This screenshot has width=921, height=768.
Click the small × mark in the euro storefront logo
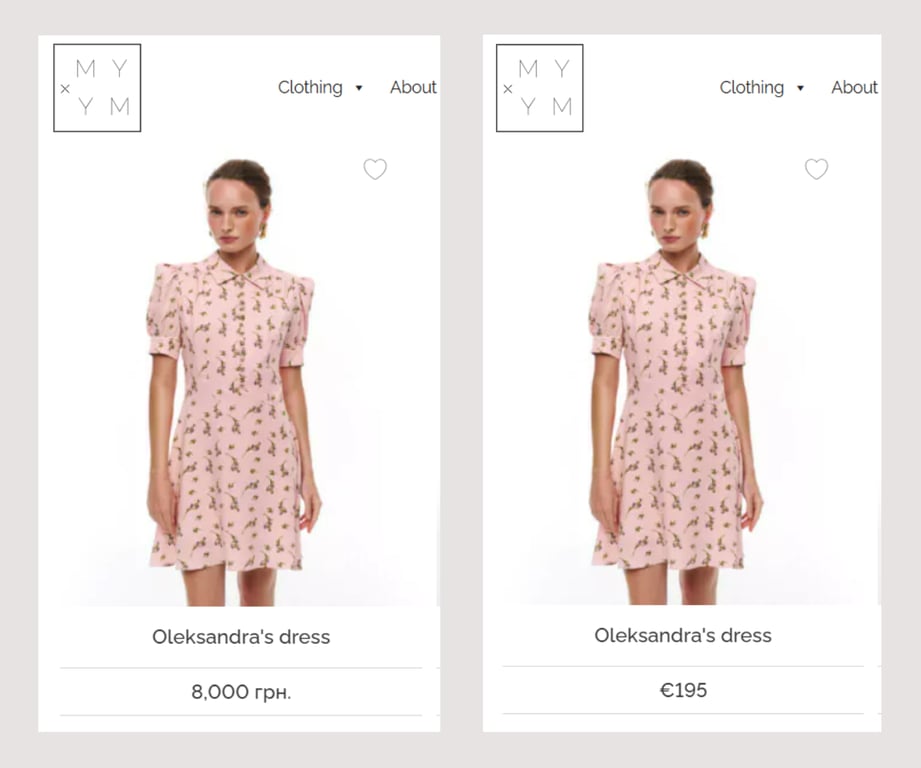tap(507, 89)
